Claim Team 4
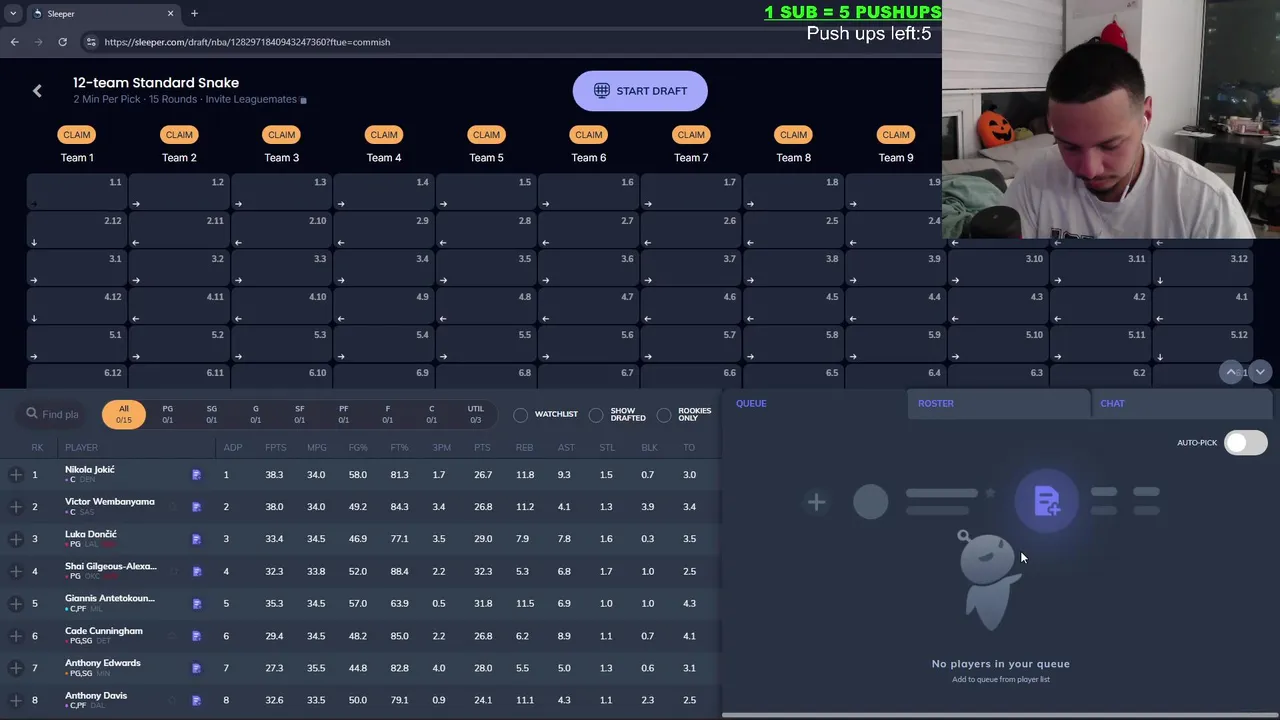This screenshot has height=720, width=1280. pyautogui.click(x=384, y=135)
